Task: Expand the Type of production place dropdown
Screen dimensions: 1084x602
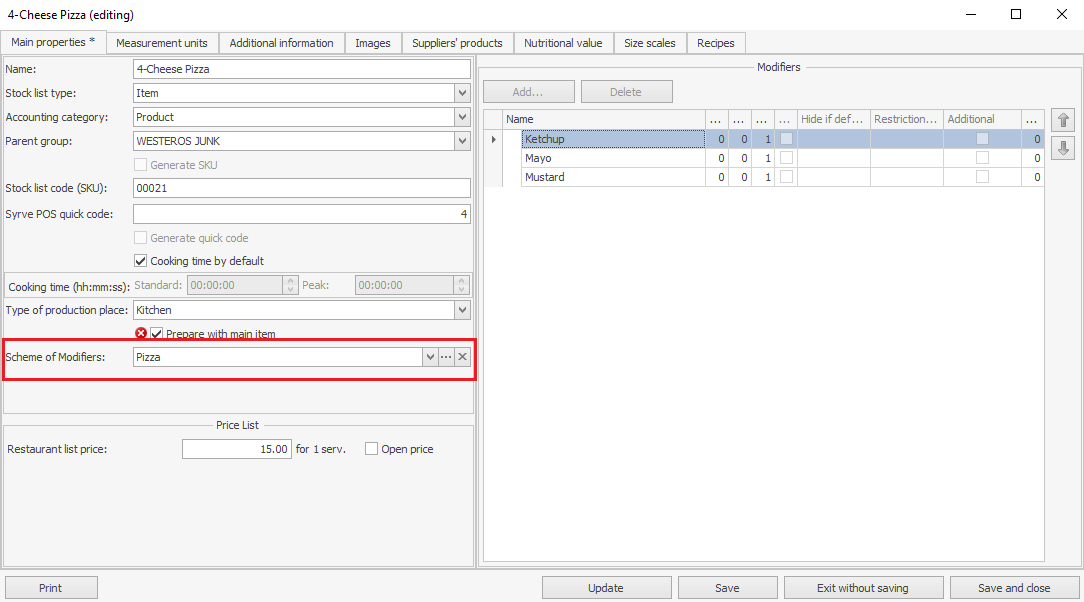Action: coord(462,310)
